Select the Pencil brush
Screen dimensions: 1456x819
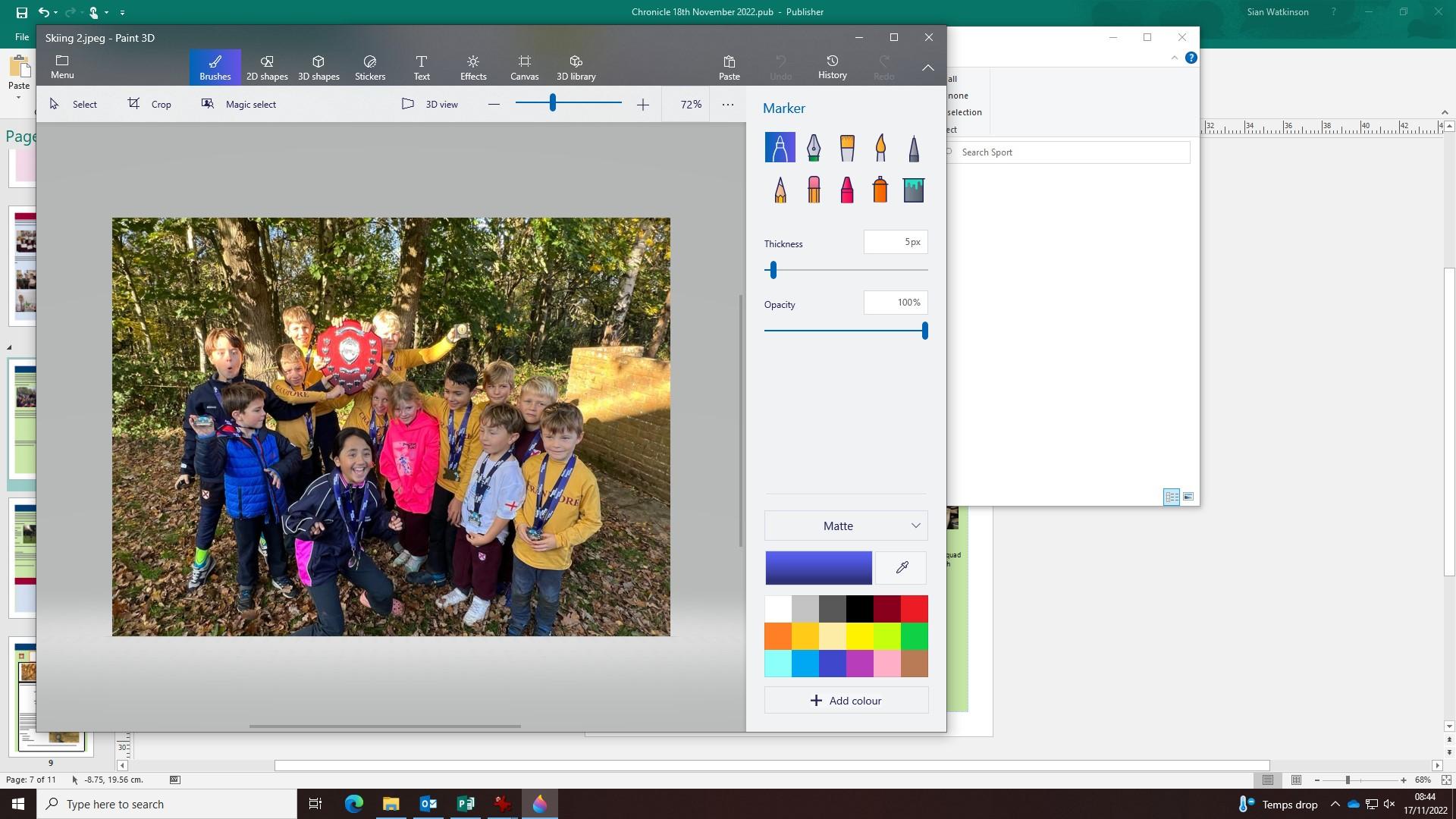(x=780, y=190)
